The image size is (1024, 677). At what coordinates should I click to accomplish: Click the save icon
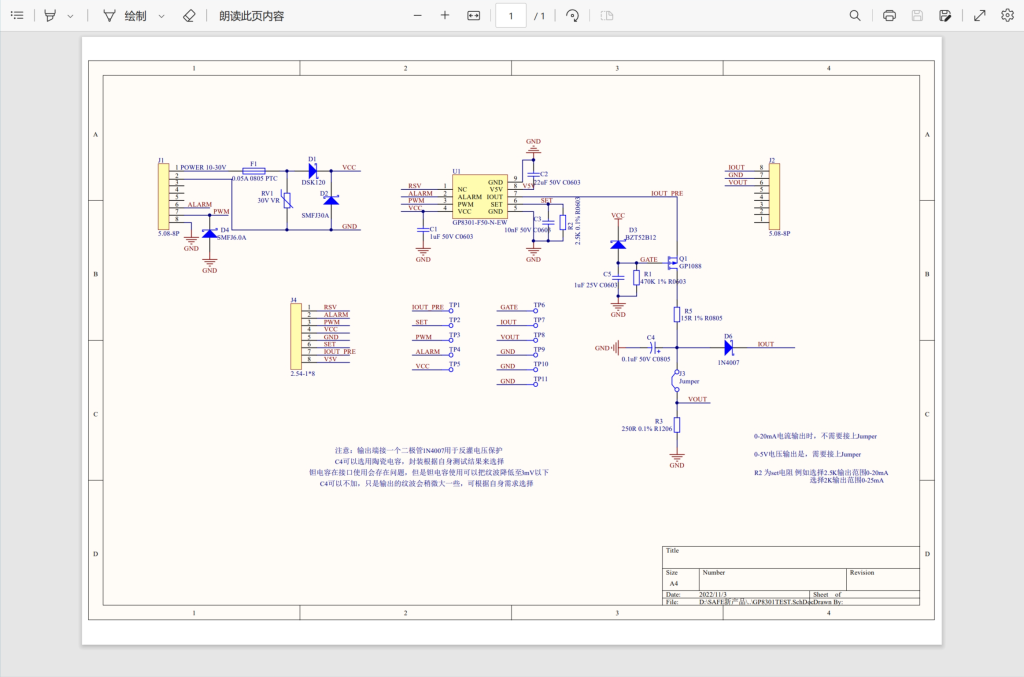coord(917,16)
